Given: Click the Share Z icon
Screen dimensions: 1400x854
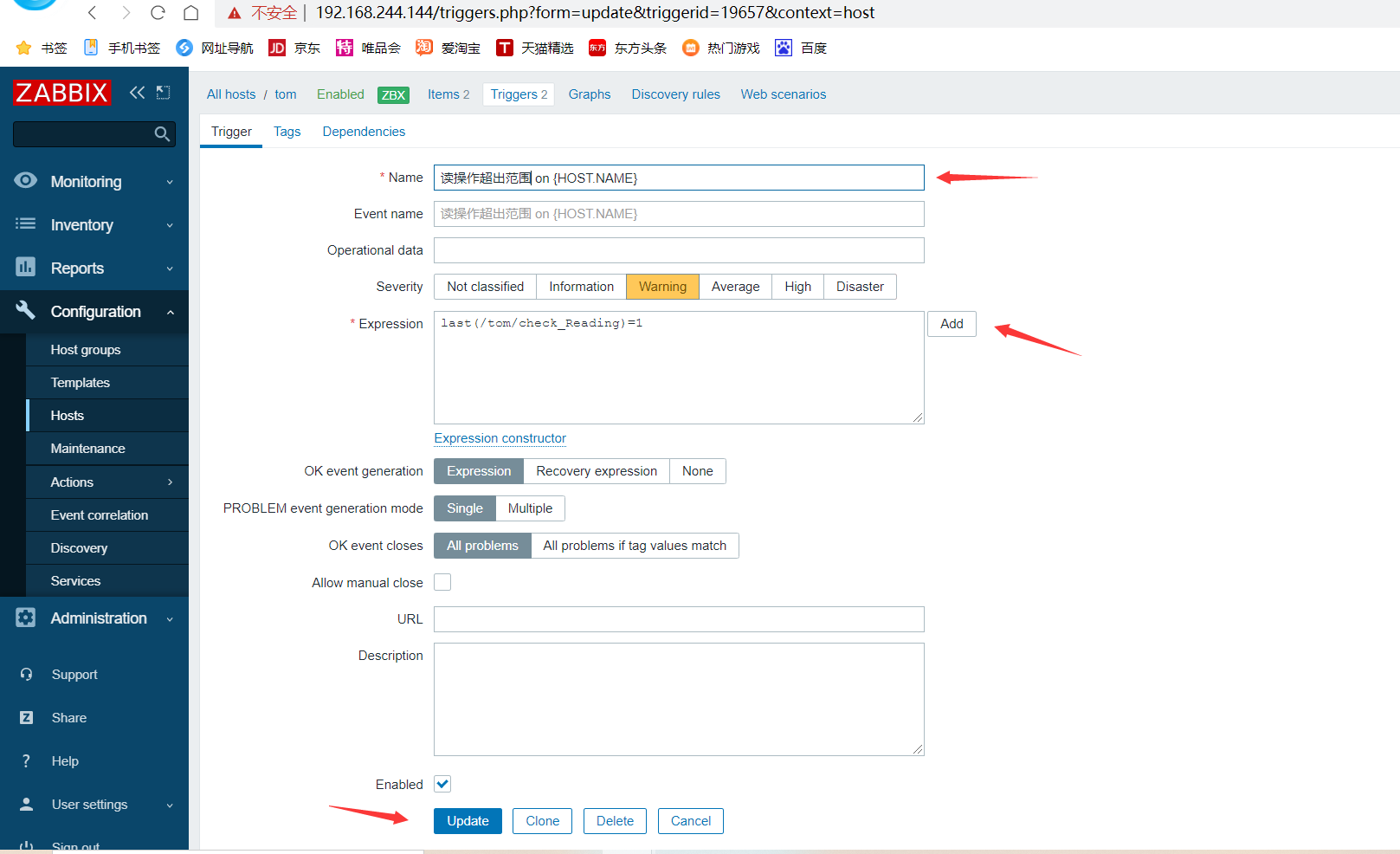Looking at the screenshot, I should (27, 717).
